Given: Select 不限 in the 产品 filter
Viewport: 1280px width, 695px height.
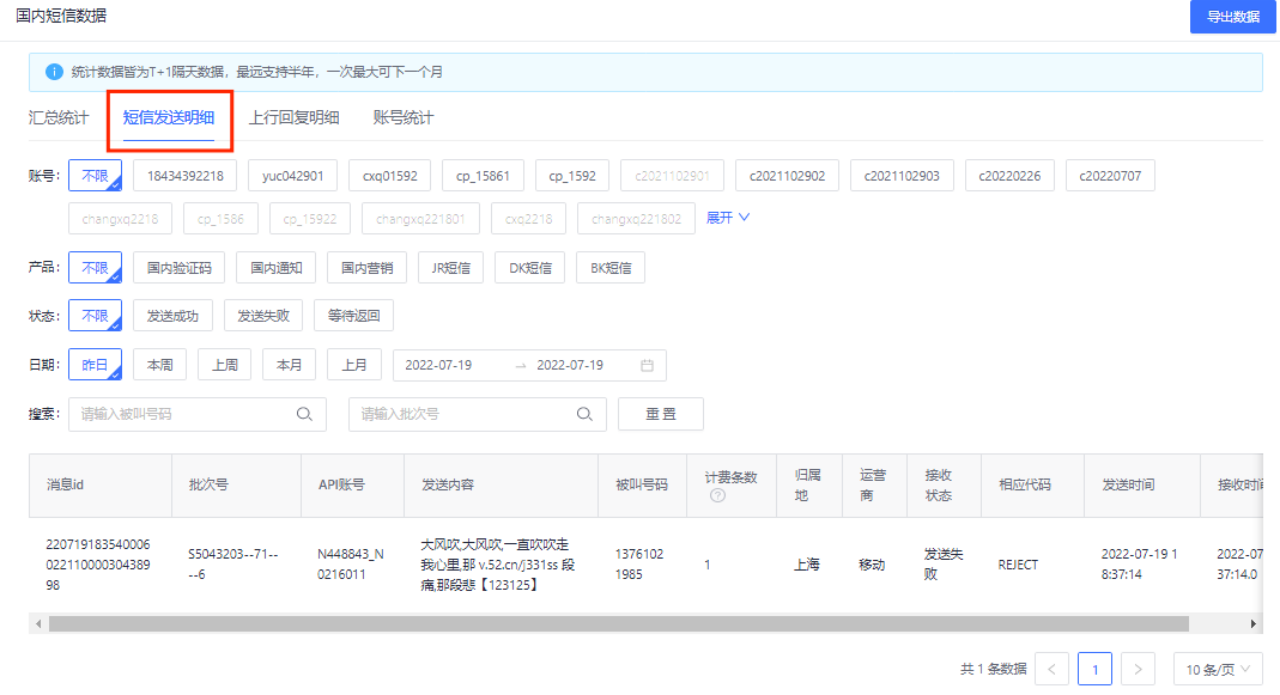Looking at the screenshot, I should pyautogui.click(x=95, y=268).
